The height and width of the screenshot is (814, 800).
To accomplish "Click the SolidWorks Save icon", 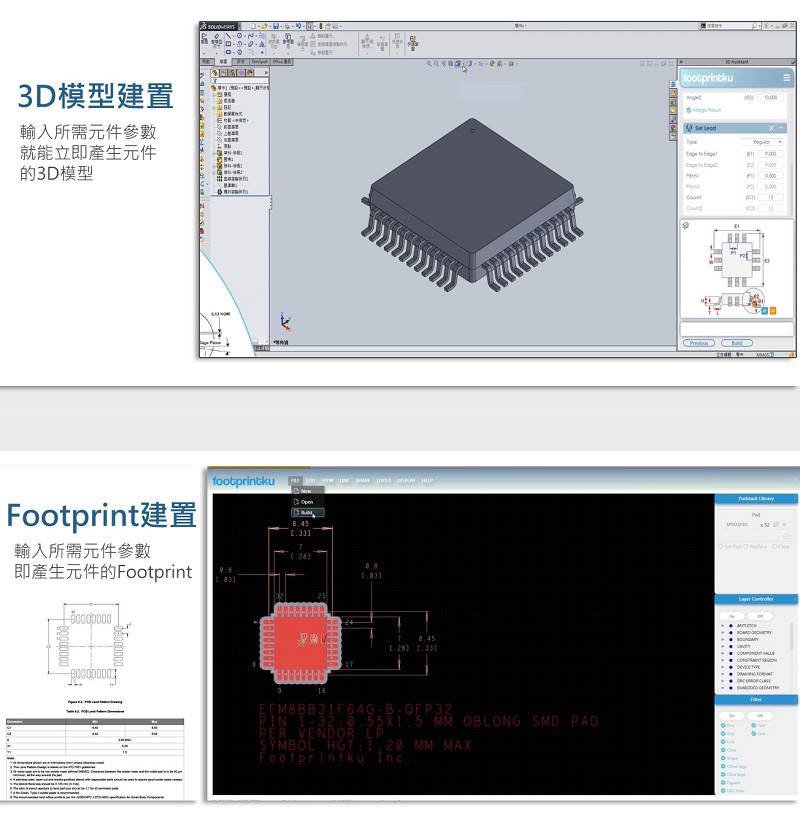I will tap(276, 26).
